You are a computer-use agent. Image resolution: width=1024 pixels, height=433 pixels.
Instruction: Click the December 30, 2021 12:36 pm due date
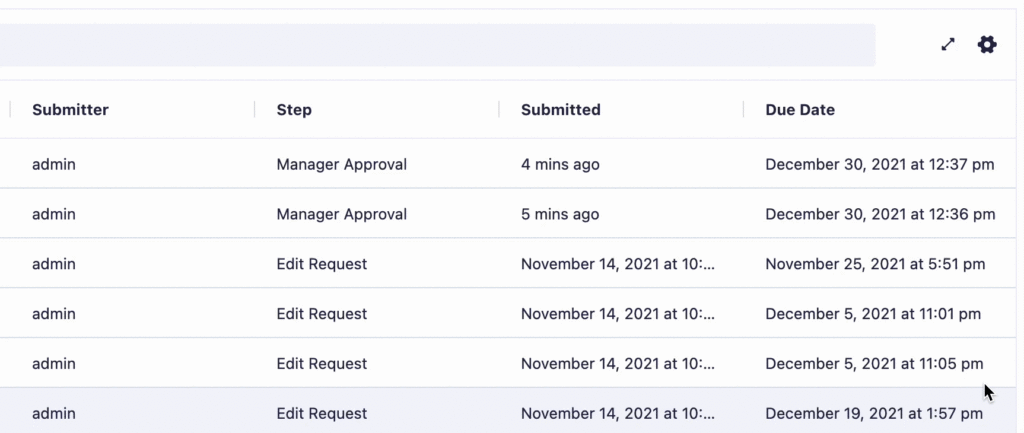[x=880, y=214]
